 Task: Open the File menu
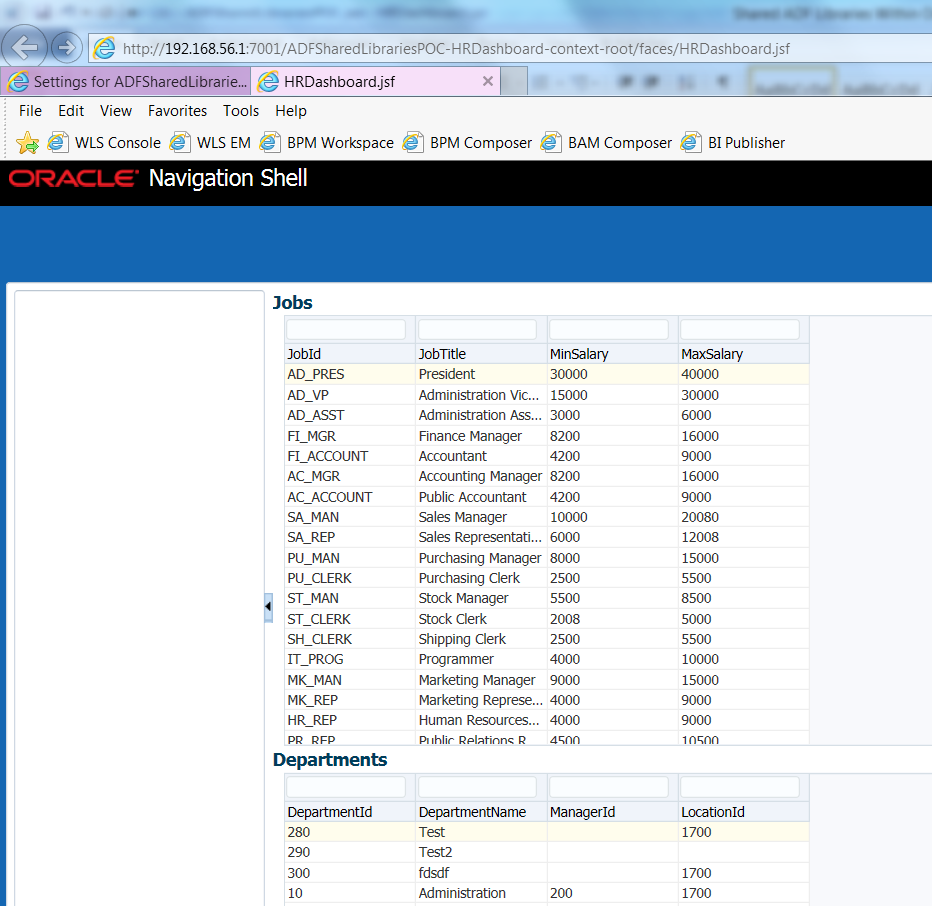point(29,111)
